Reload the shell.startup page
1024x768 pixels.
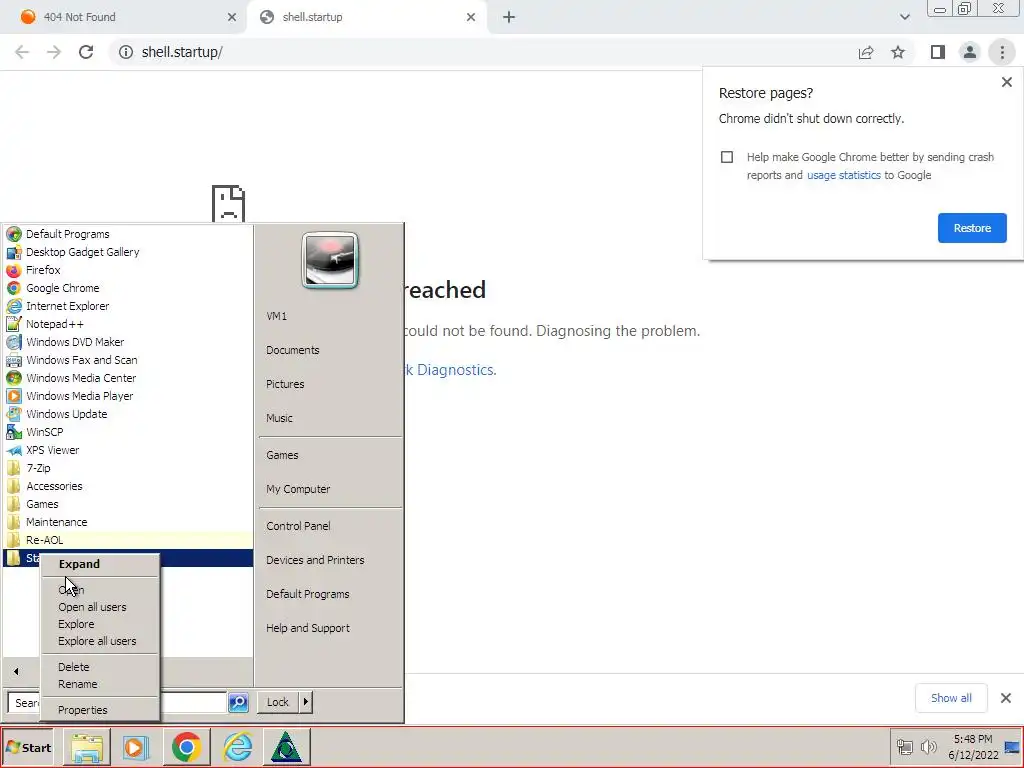[x=86, y=52]
